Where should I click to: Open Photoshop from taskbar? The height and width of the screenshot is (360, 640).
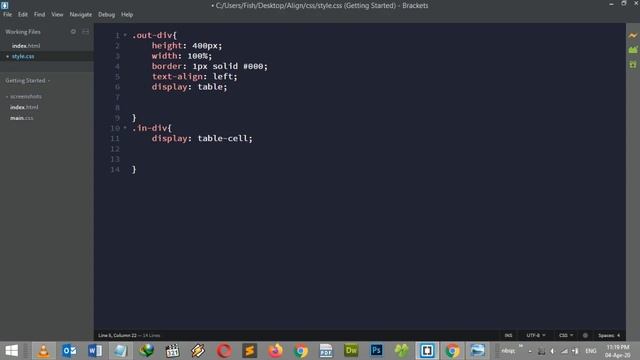(x=376, y=351)
